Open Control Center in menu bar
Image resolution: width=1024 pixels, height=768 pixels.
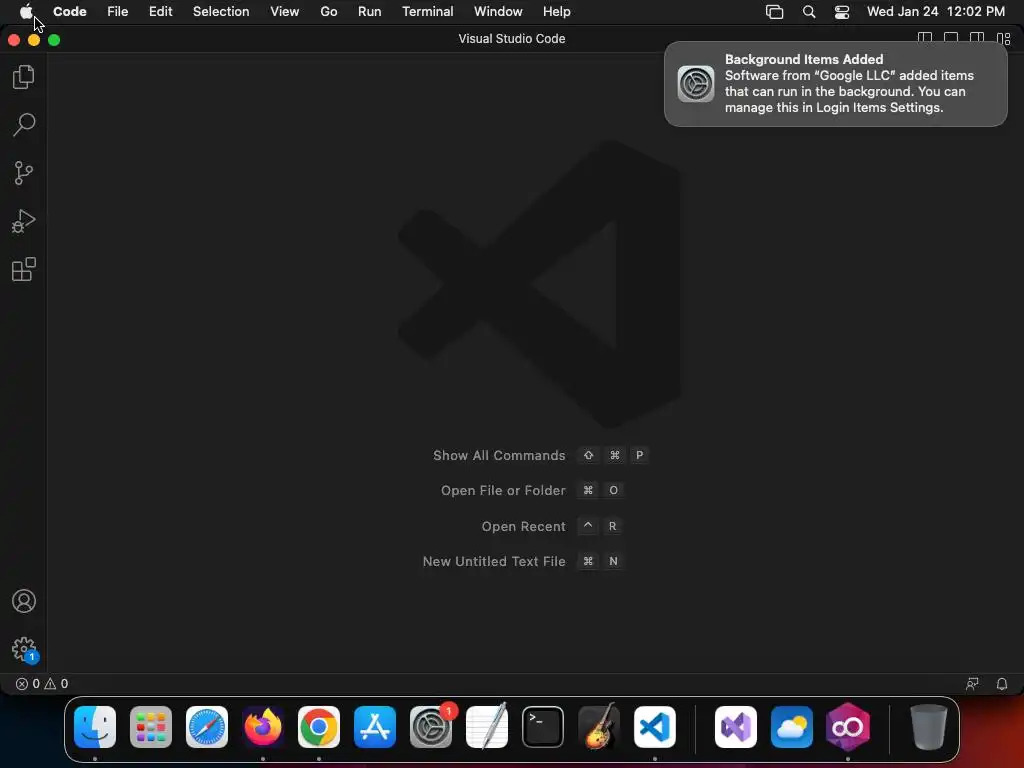click(842, 12)
